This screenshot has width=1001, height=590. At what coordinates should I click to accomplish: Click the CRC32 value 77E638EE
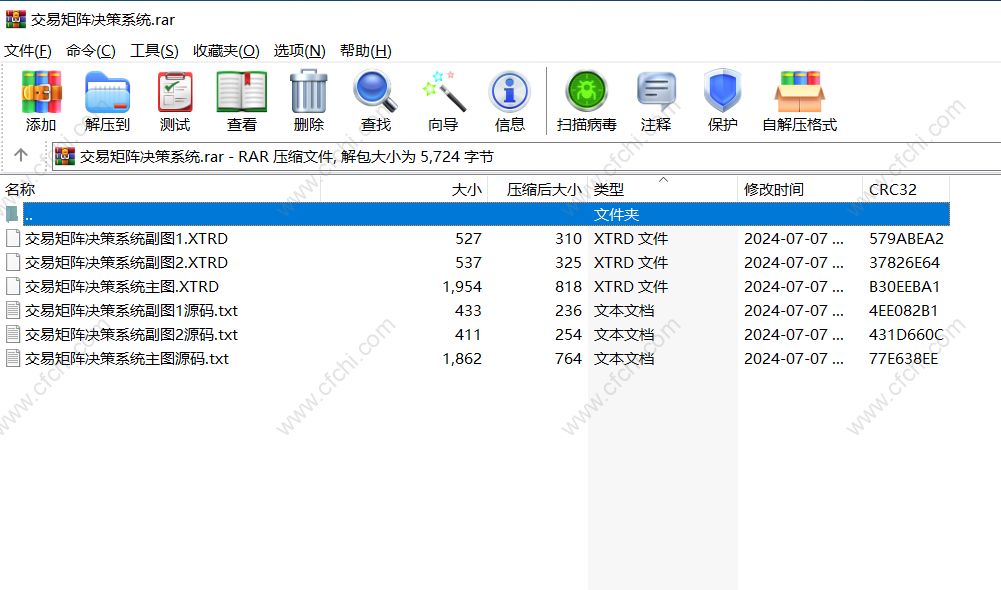tap(903, 358)
